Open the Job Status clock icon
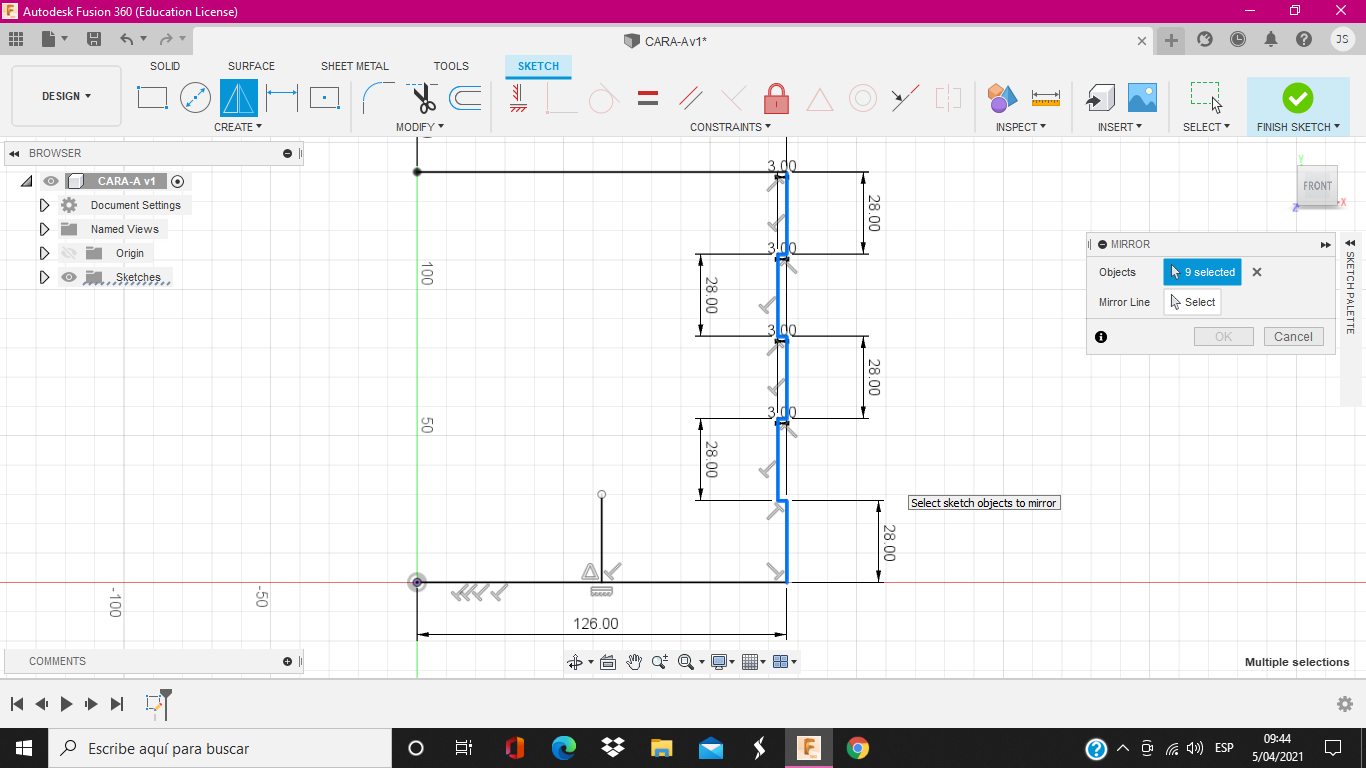The height and width of the screenshot is (768, 1366). coord(1238,39)
